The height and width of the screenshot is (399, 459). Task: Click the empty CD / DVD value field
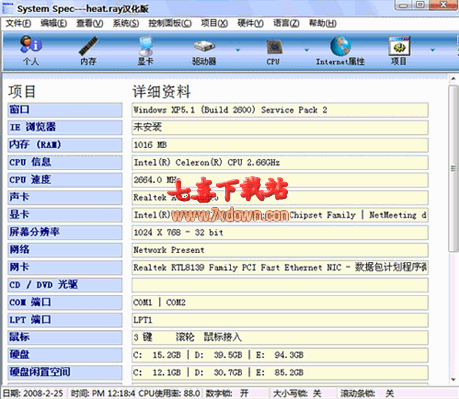[x=280, y=285]
